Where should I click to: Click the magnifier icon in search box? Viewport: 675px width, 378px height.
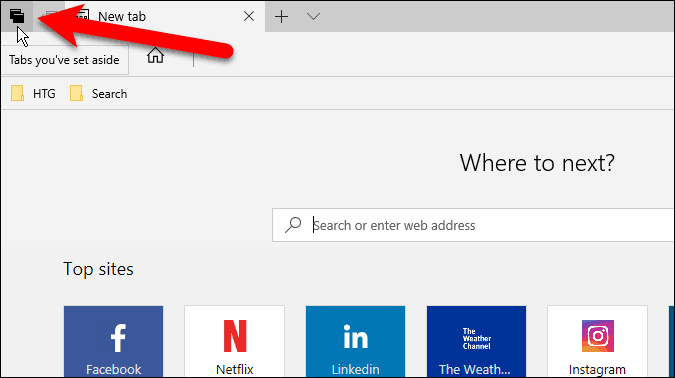coord(293,225)
